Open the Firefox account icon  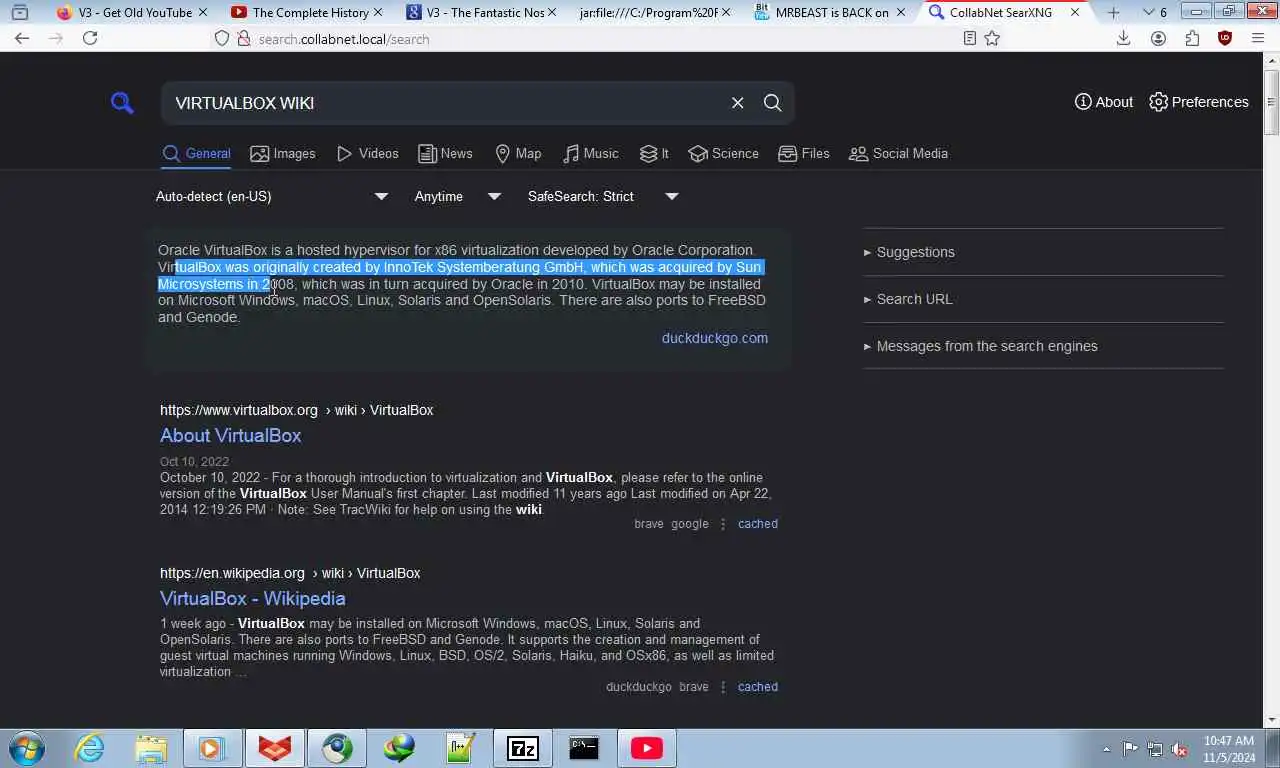(x=1158, y=38)
